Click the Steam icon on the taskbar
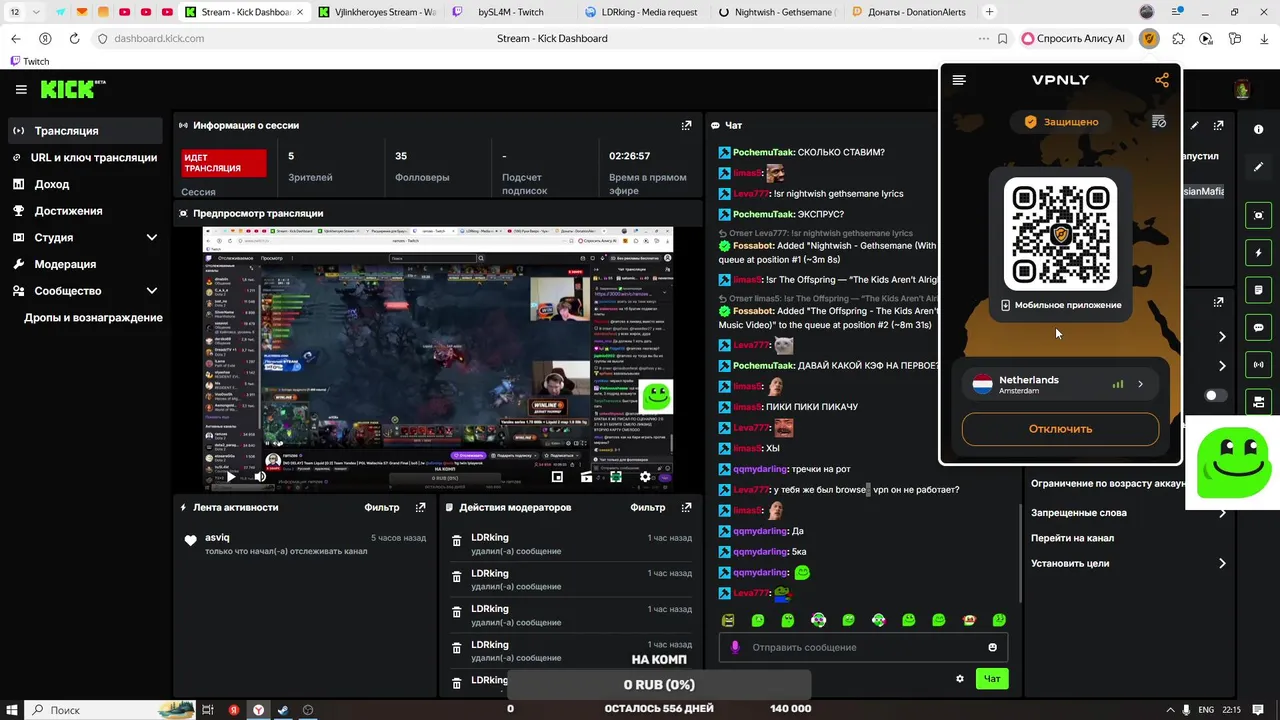 (283, 710)
